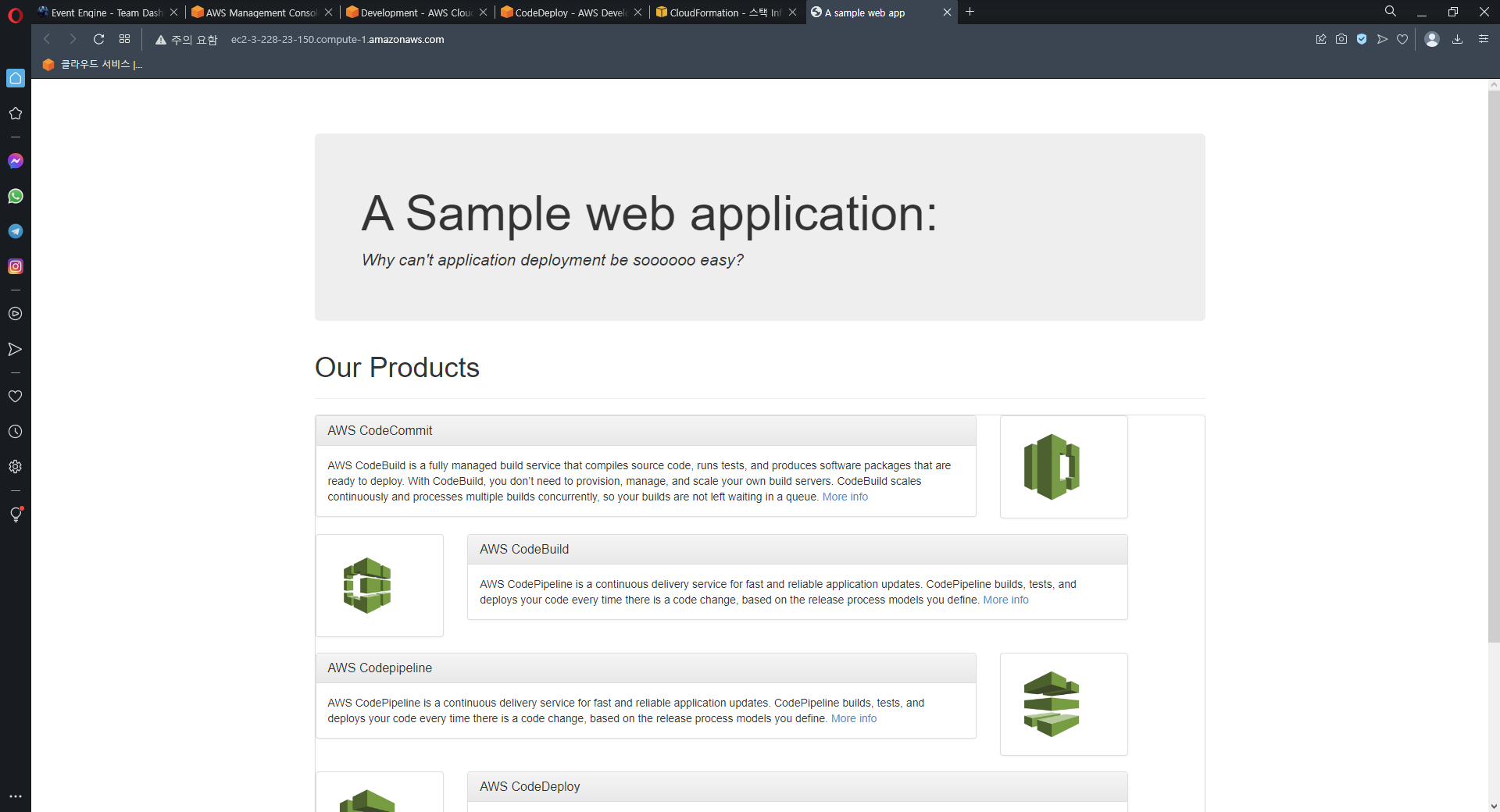Open WhatsApp in the sidebar
The height and width of the screenshot is (812, 1500).
tap(16, 196)
